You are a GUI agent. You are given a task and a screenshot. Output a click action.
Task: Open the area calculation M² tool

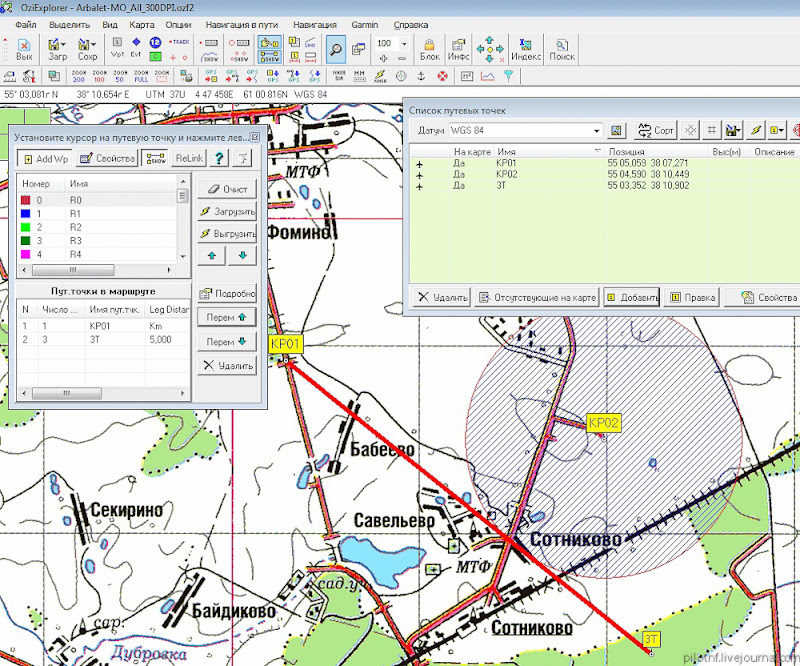coord(467,77)
